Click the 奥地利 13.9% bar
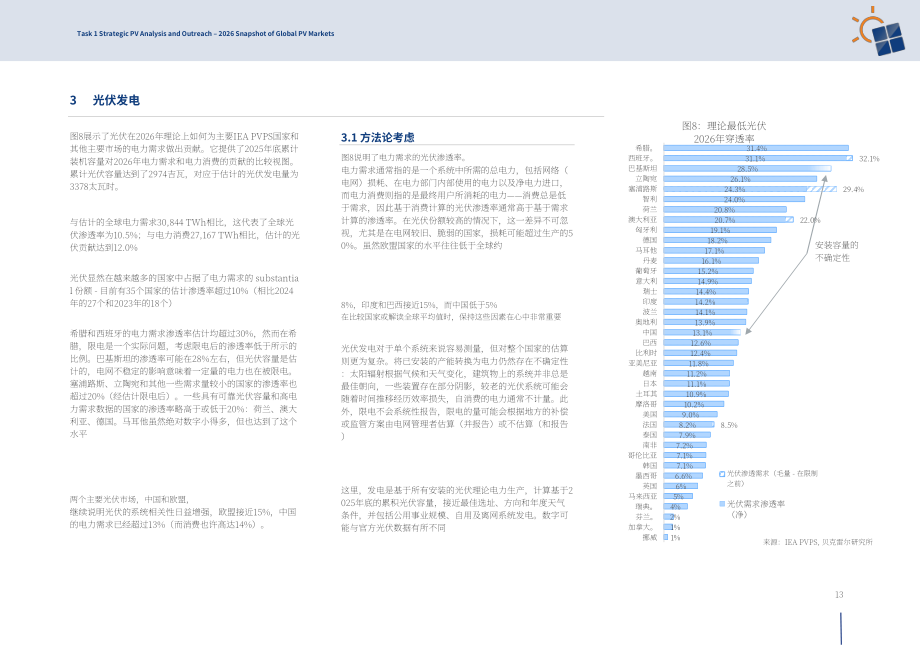Screen dimensions: 920x651 click(705, 323)
